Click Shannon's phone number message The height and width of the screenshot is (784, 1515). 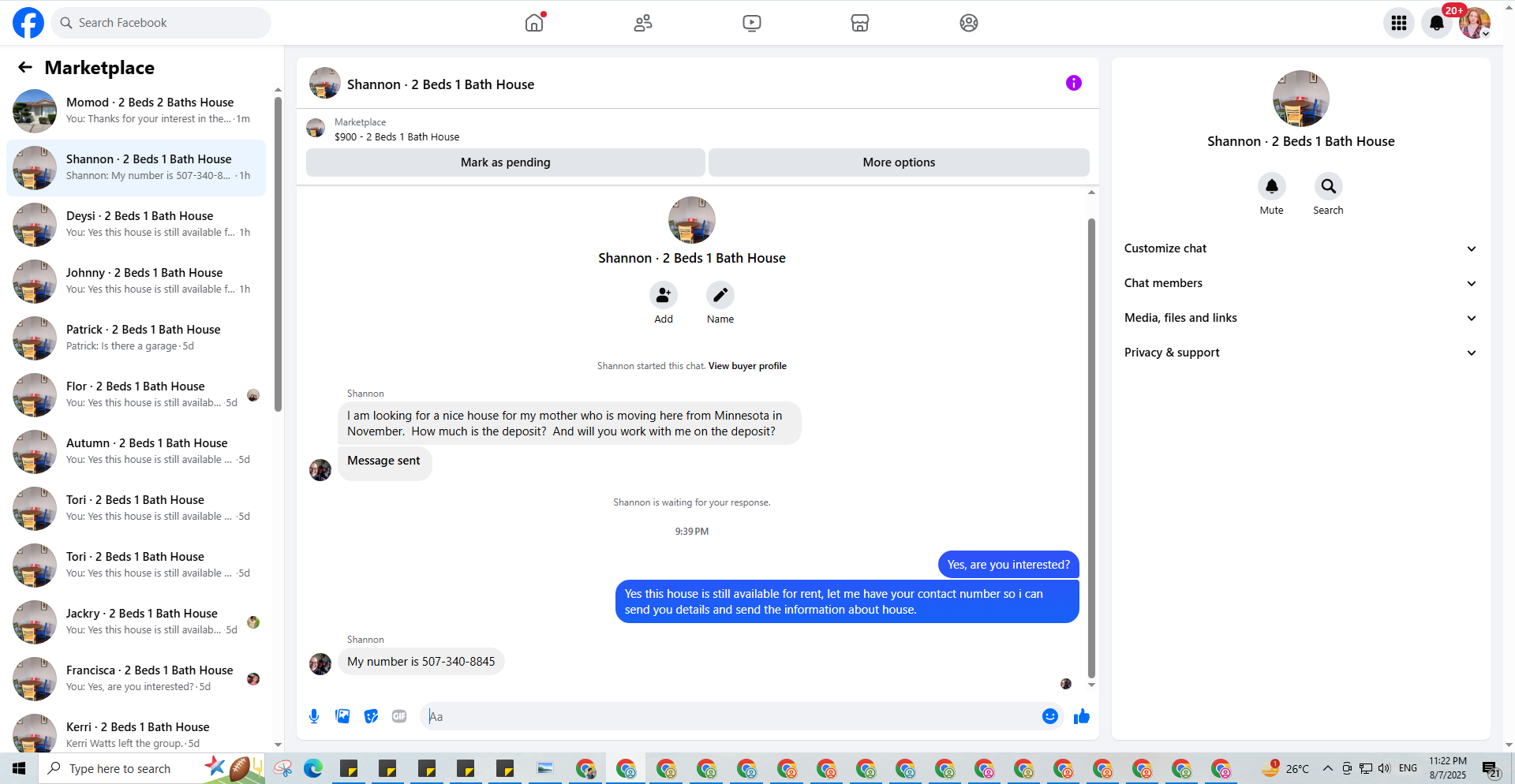(421, 662)
